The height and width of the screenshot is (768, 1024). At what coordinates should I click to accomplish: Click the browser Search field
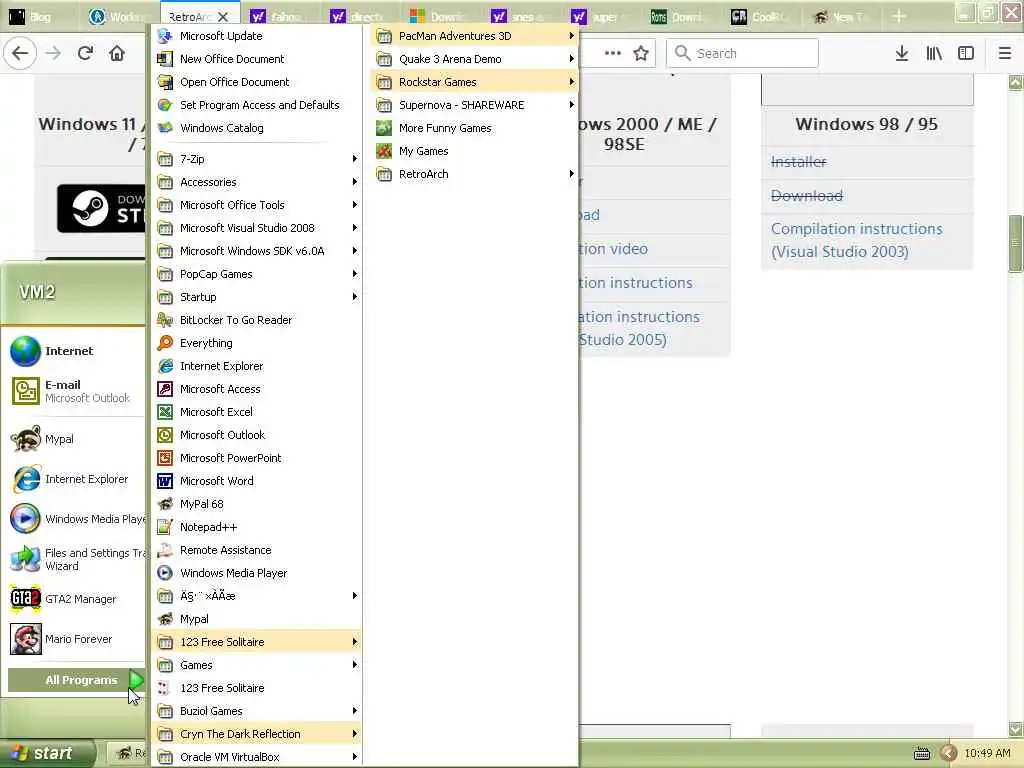coord(742,53)
